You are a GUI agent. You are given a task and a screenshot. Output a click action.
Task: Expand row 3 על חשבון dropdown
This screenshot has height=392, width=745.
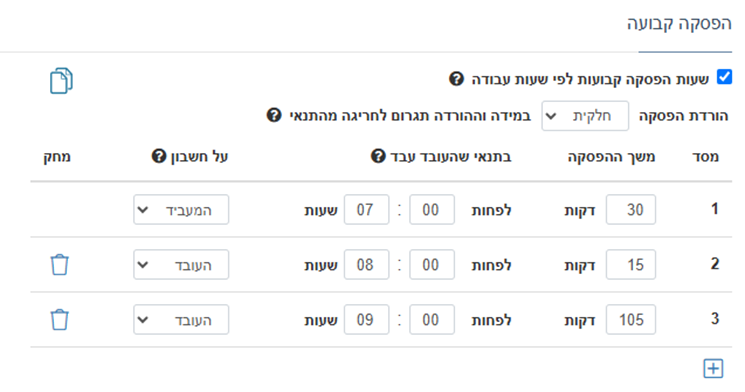pyautogui.click(x=181, y=320)
